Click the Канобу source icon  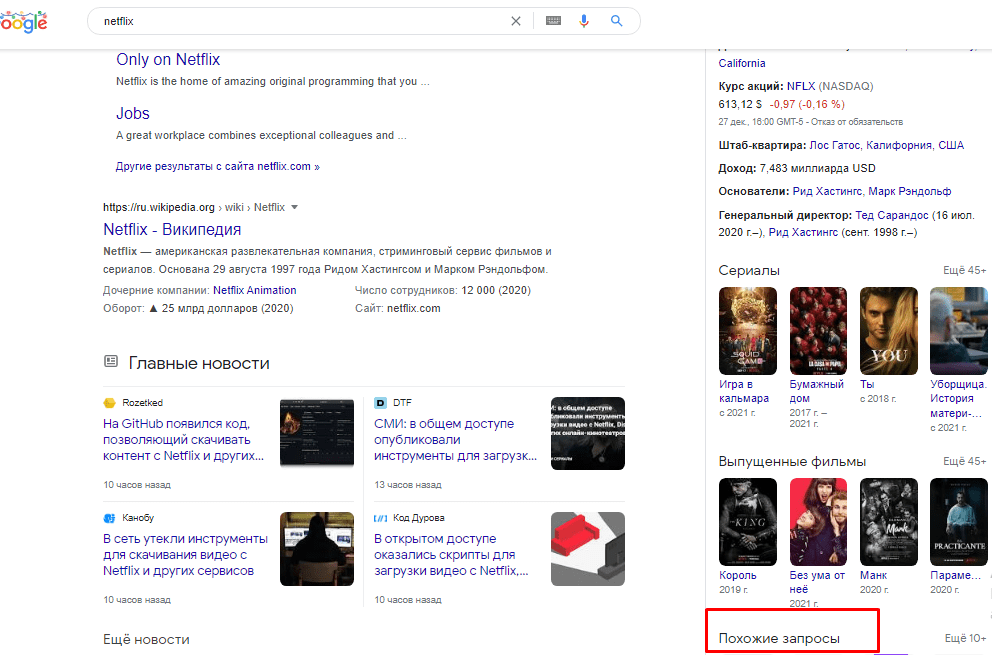coord(109,518)
